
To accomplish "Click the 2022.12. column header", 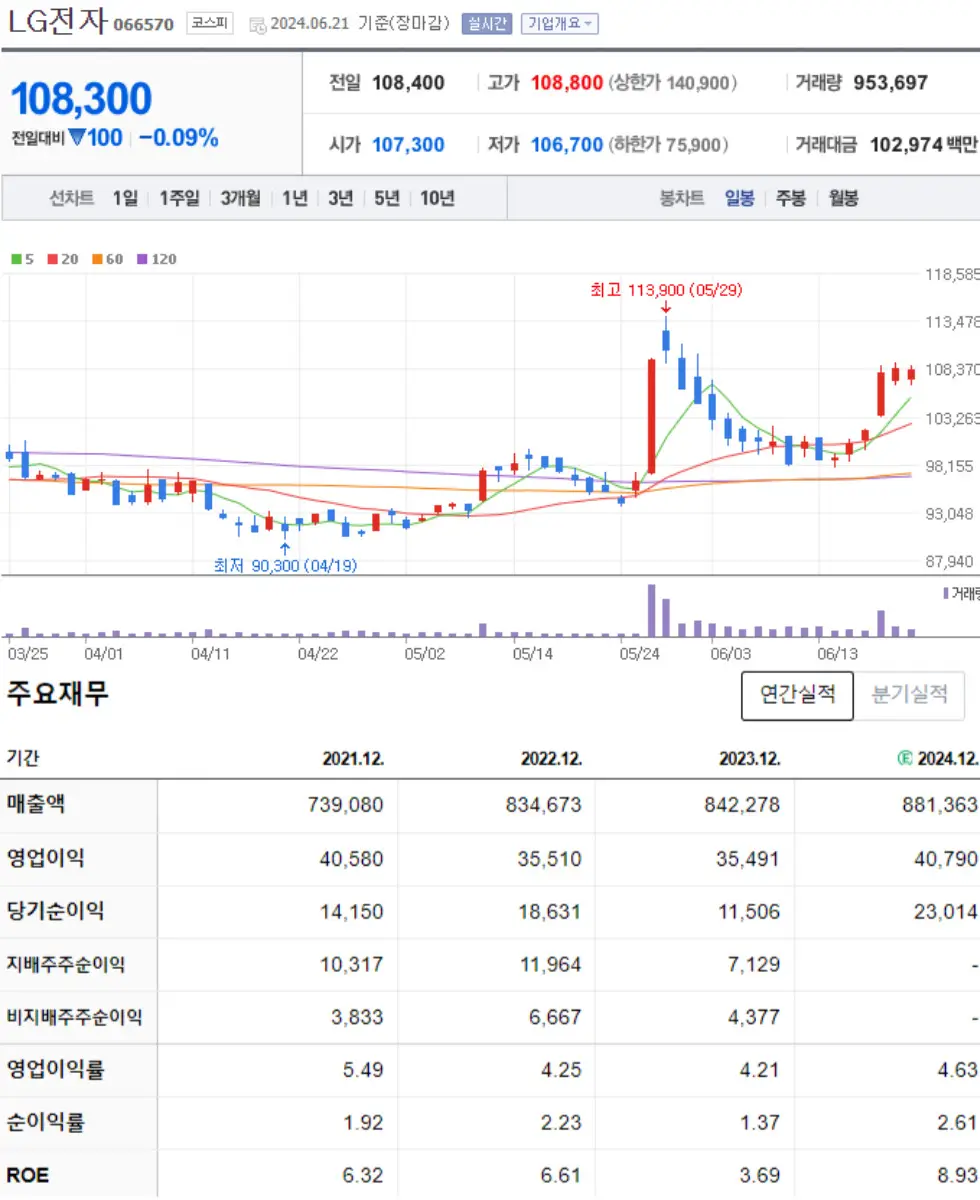I will coord(551,759).
